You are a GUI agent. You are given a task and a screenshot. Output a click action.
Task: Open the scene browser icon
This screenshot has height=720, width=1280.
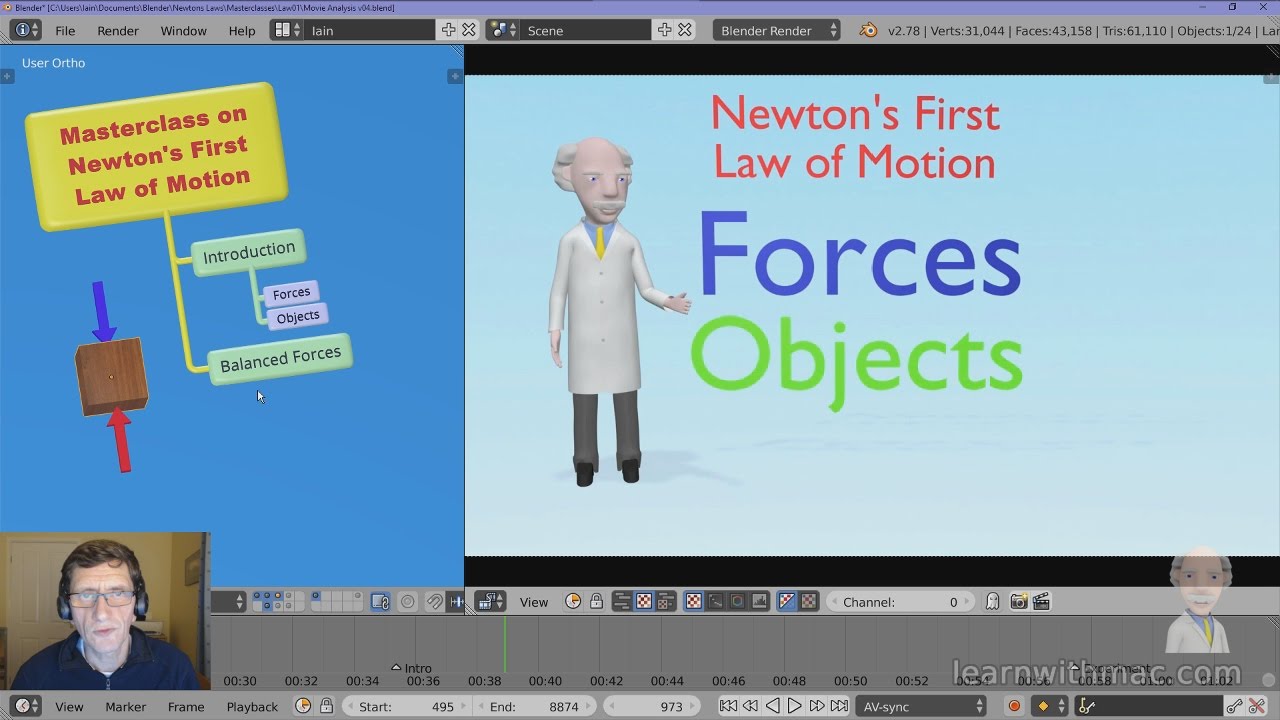pos(503,31)
